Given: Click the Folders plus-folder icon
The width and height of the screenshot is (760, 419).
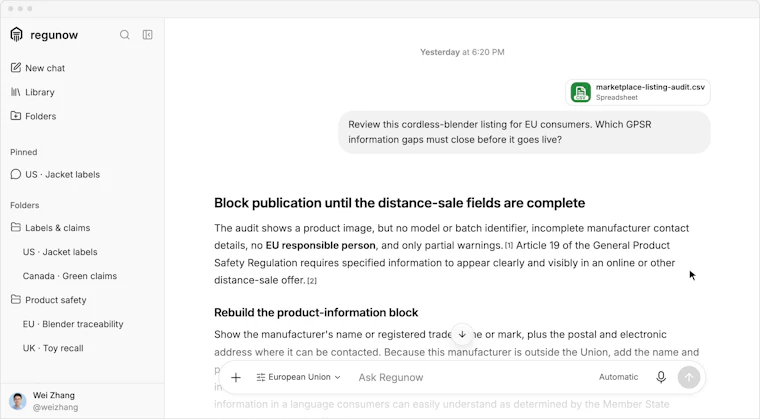Looking at the screenshot, I should (x=16, y=115).
